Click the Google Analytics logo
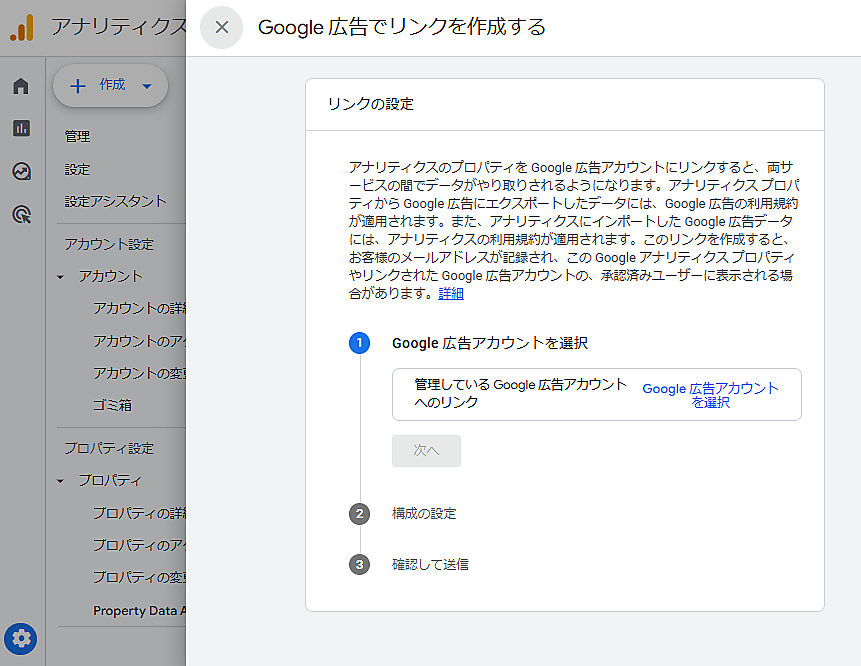The width and height of the screenshot is (861, 666). coord(22,28)
